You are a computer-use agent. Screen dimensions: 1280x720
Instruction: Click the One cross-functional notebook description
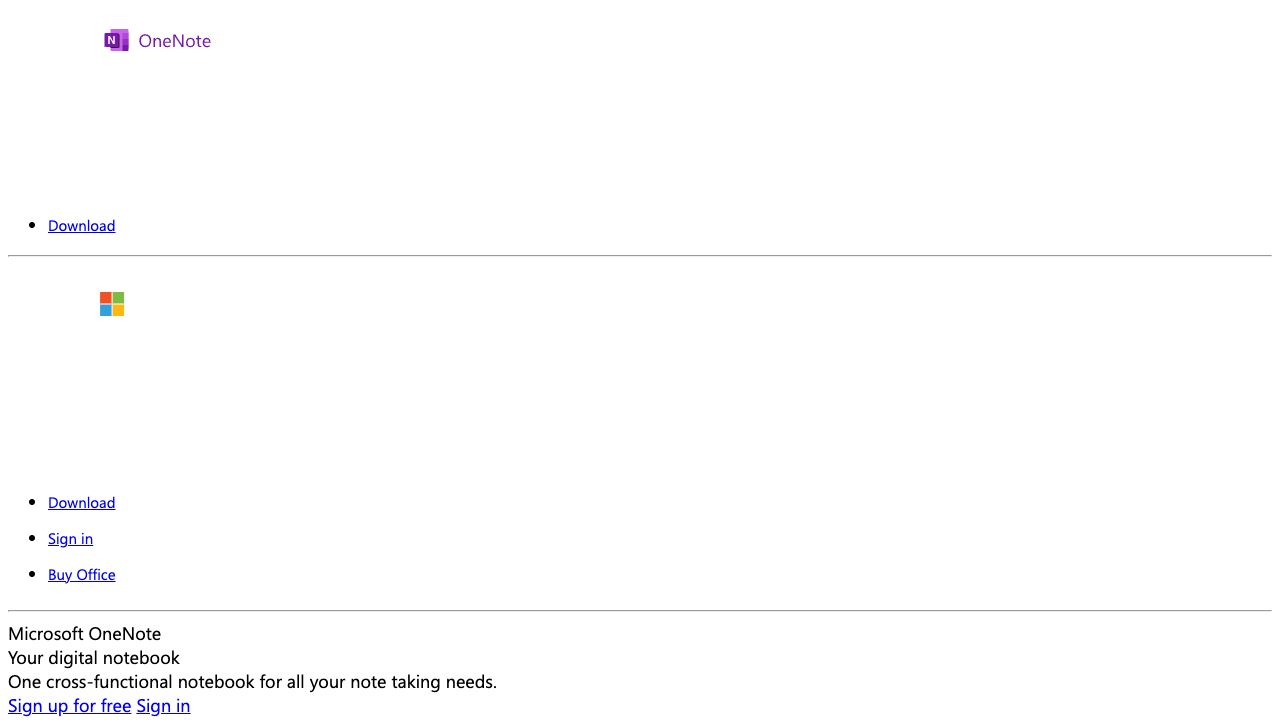[252, 682]
